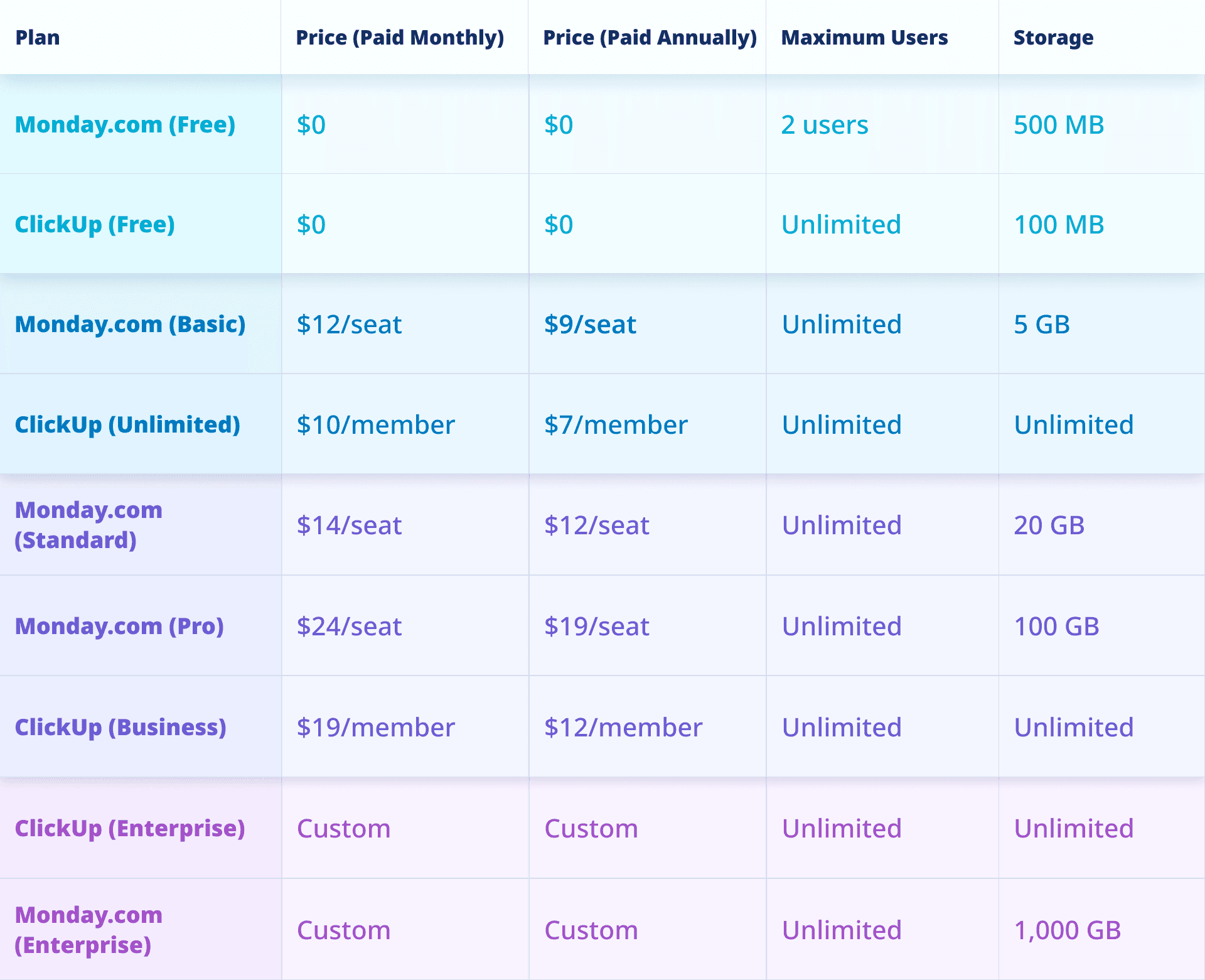Click the 2 users cell

tap(824, 125)
